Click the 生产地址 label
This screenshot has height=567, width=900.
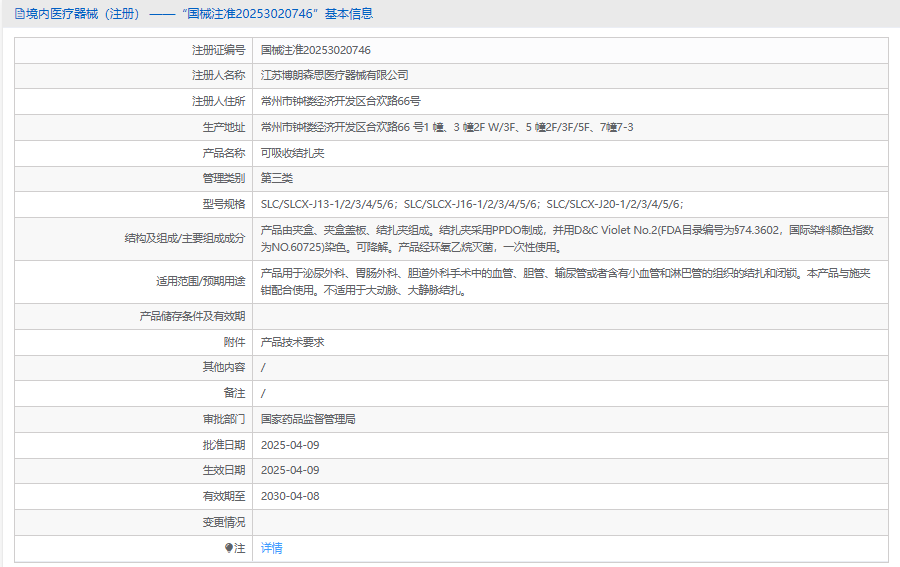tap(224, 127)
